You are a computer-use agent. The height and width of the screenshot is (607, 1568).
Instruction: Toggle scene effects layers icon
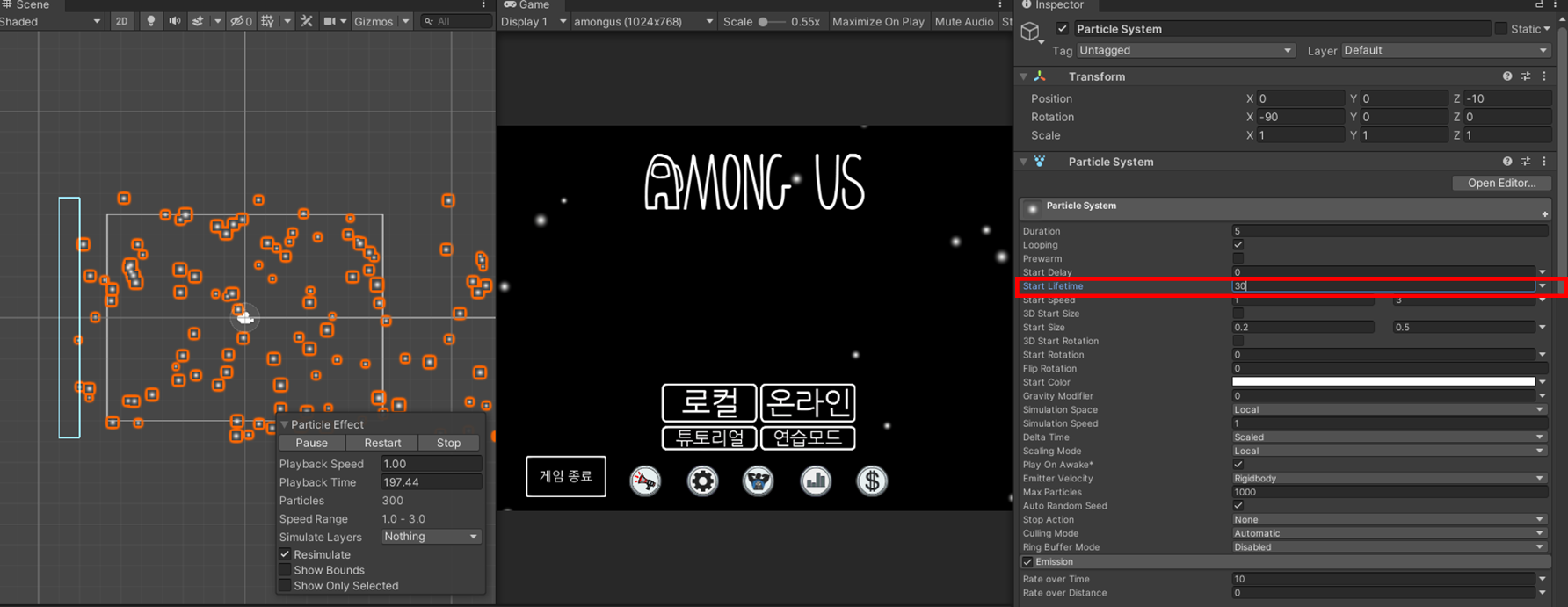[x=198, y=21]
